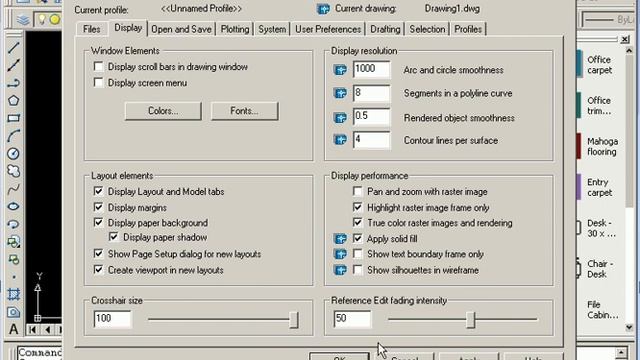Image resolution: width=640 pixels, height=360 pixels.
Task: Enable Pan and zoom with raster image
Action: (358, 191)
